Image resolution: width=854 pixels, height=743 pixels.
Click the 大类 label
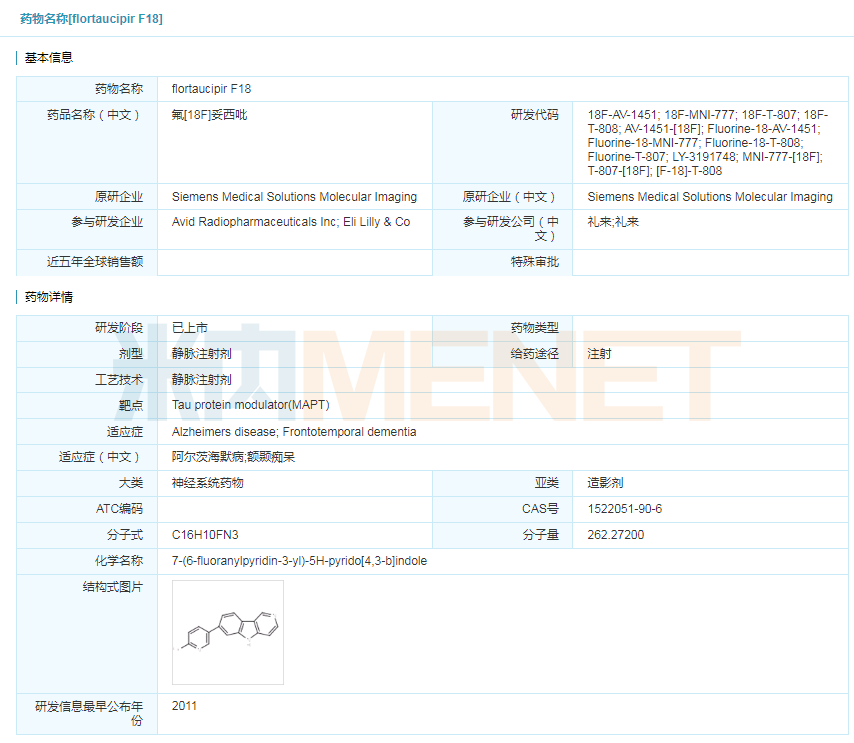click(x=131, y=483)
